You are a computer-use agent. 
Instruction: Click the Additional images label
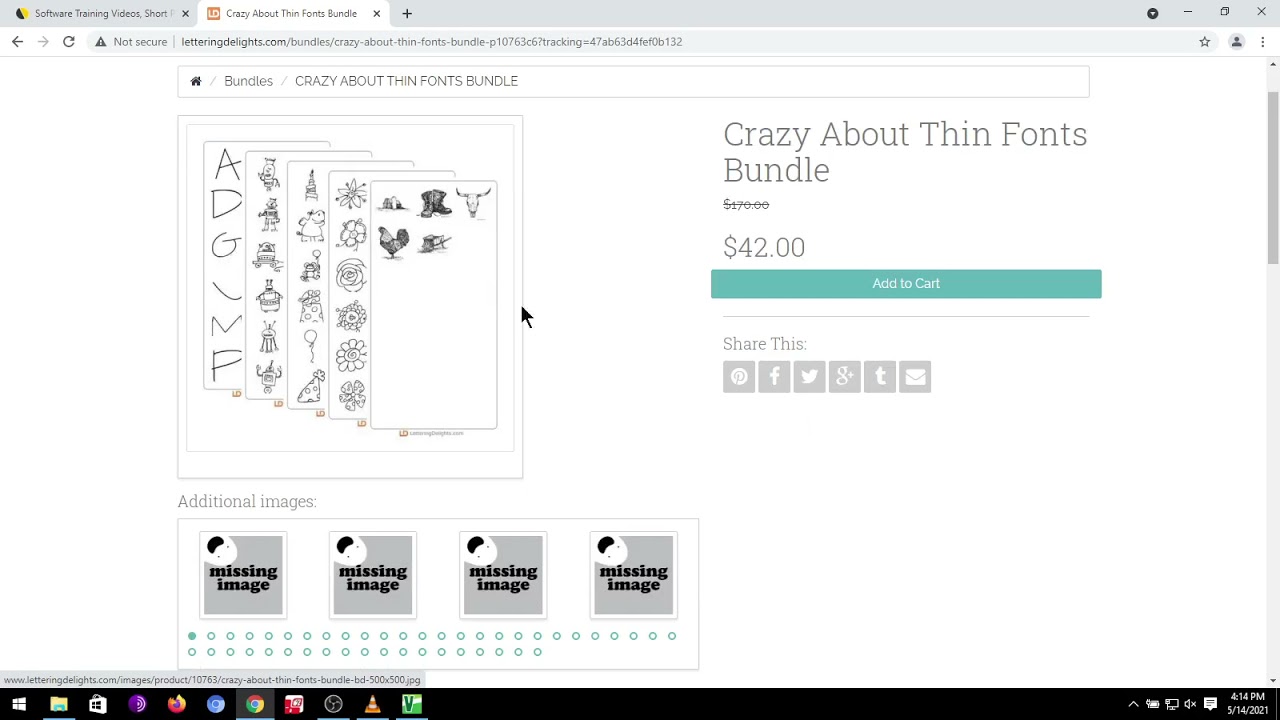click(x=247, y=502)
